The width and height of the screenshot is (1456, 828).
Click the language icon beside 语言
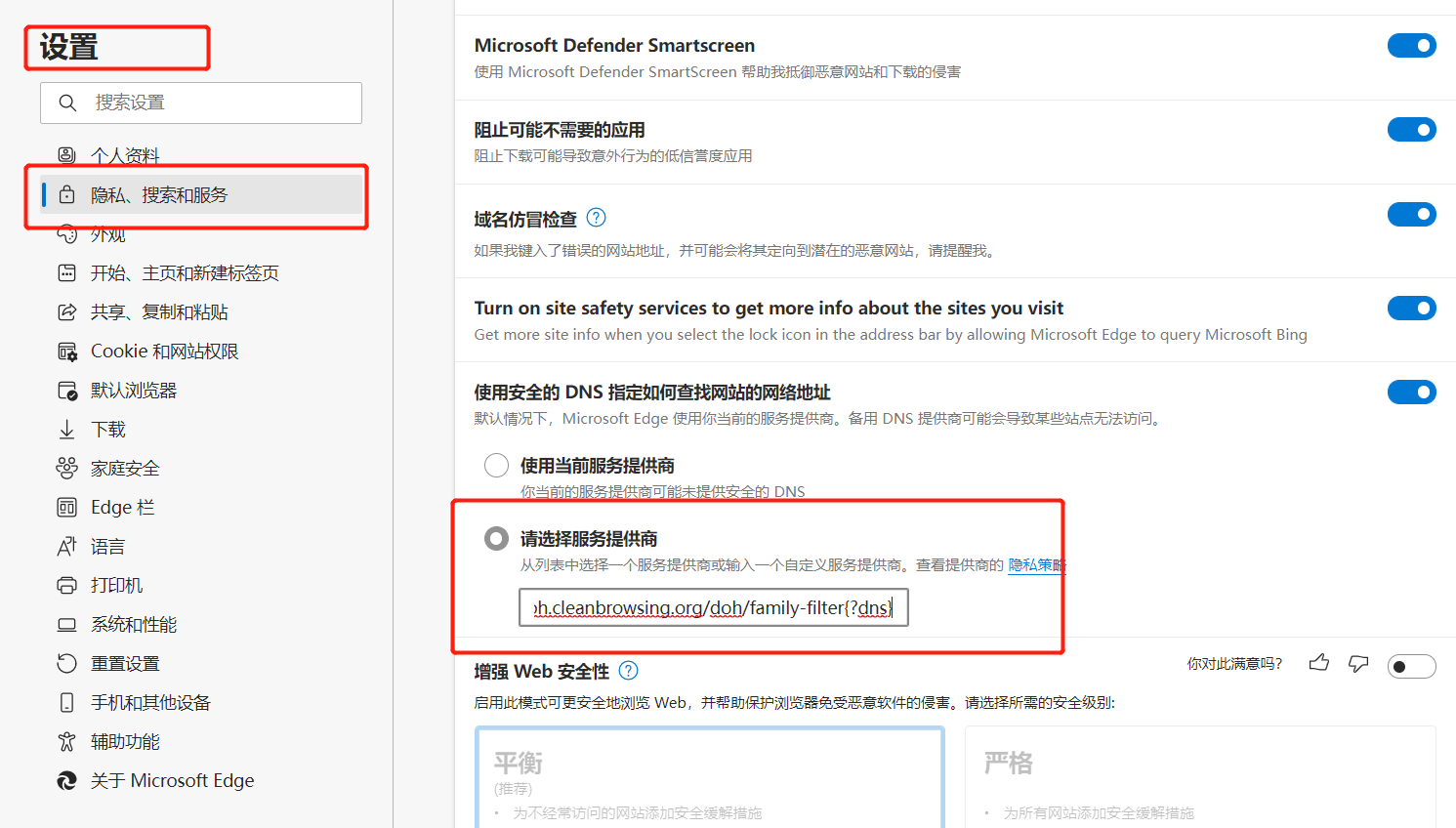pyautogui.click(x=66, y=546)
